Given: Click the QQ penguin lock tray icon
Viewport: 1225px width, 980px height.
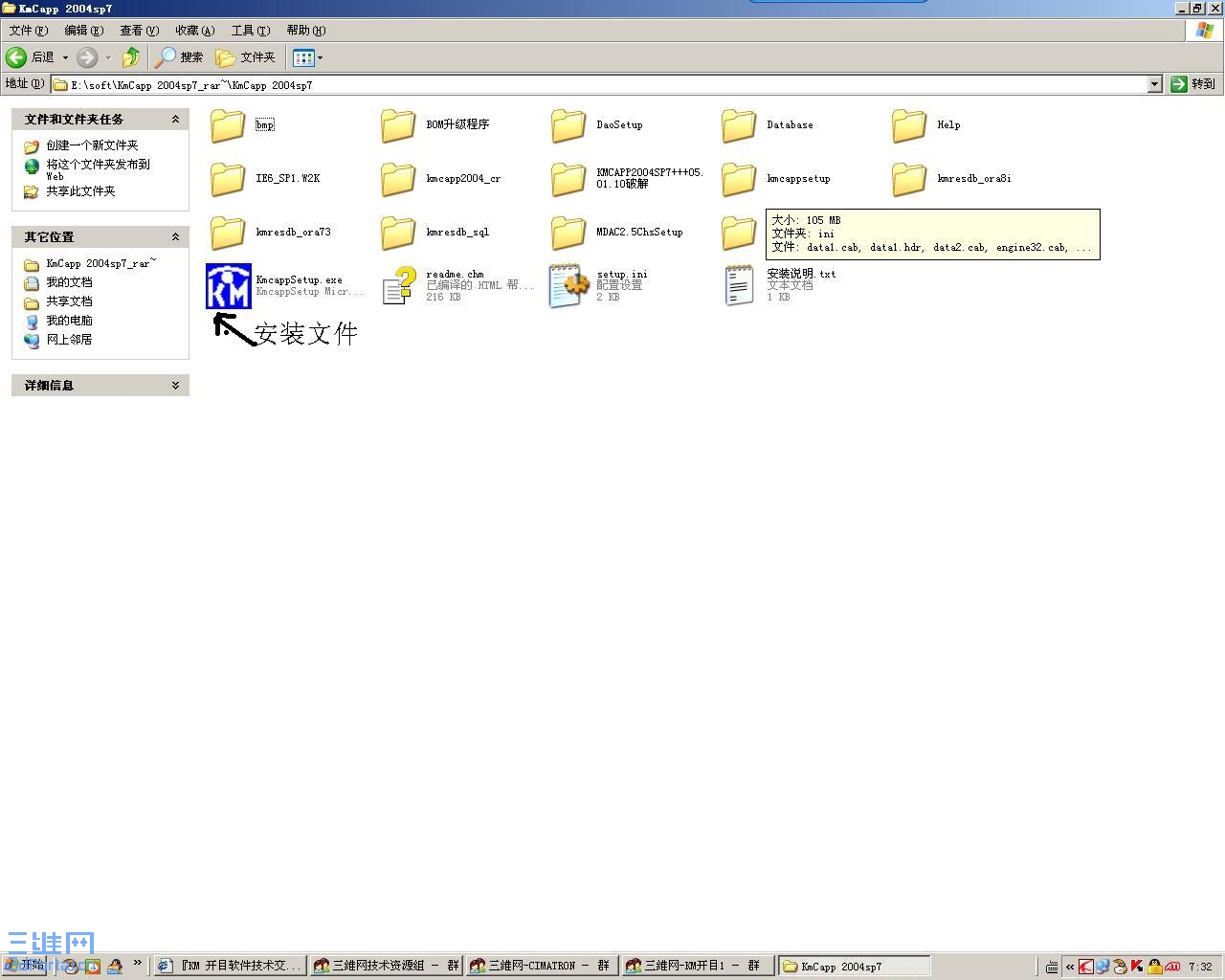Looking at the screenshot, I should click(x=1155, y=967).
